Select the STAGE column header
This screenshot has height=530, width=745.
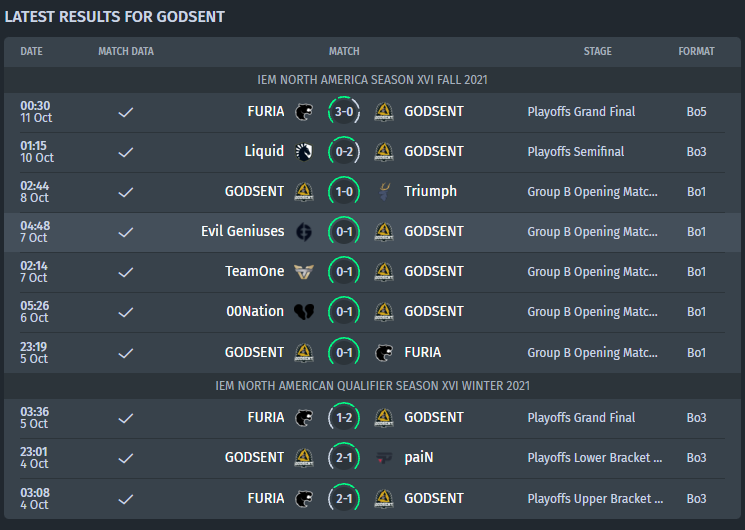598,51
